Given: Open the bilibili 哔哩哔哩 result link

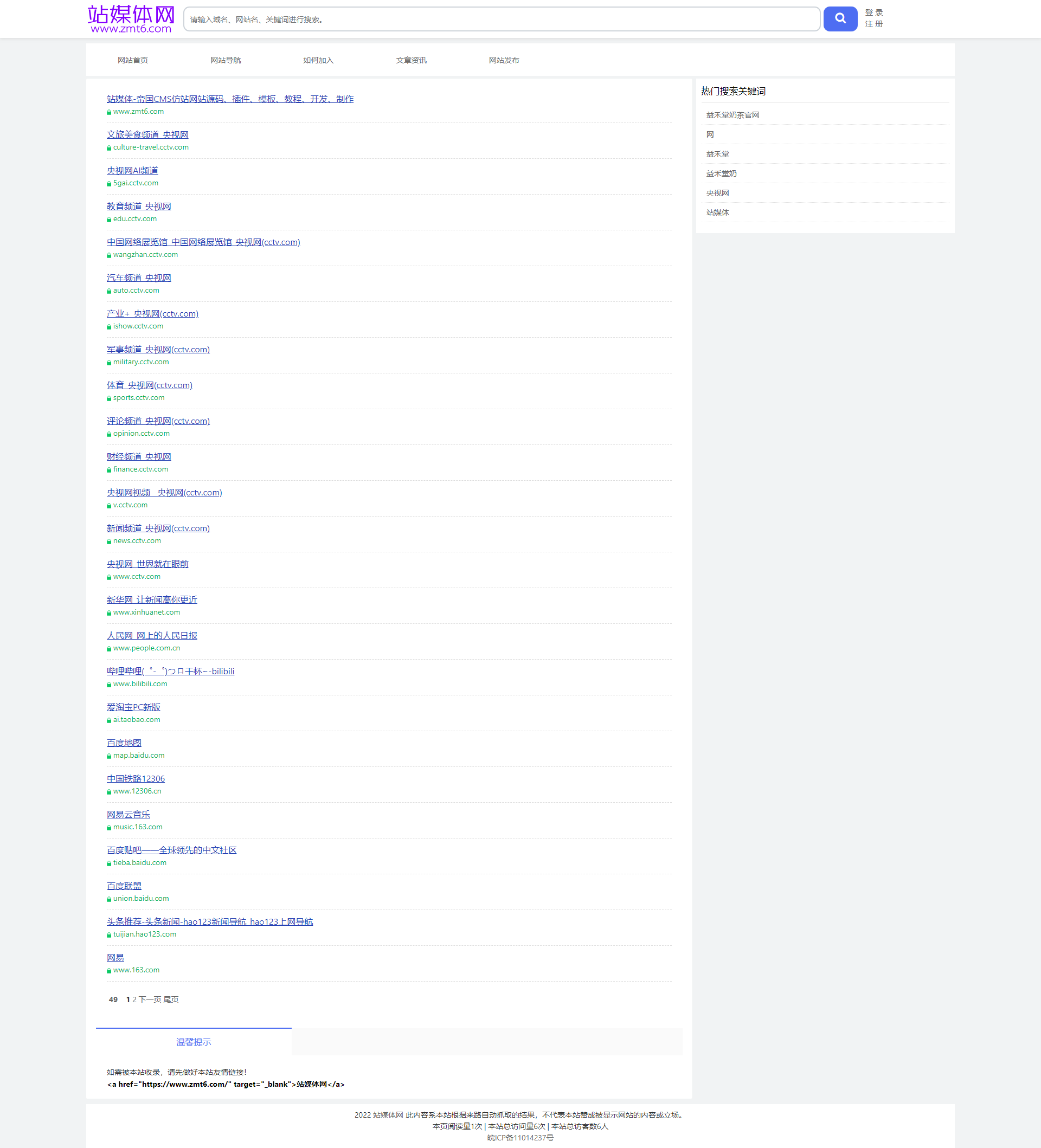Looking at the screenshot, I should coord(170,672).
